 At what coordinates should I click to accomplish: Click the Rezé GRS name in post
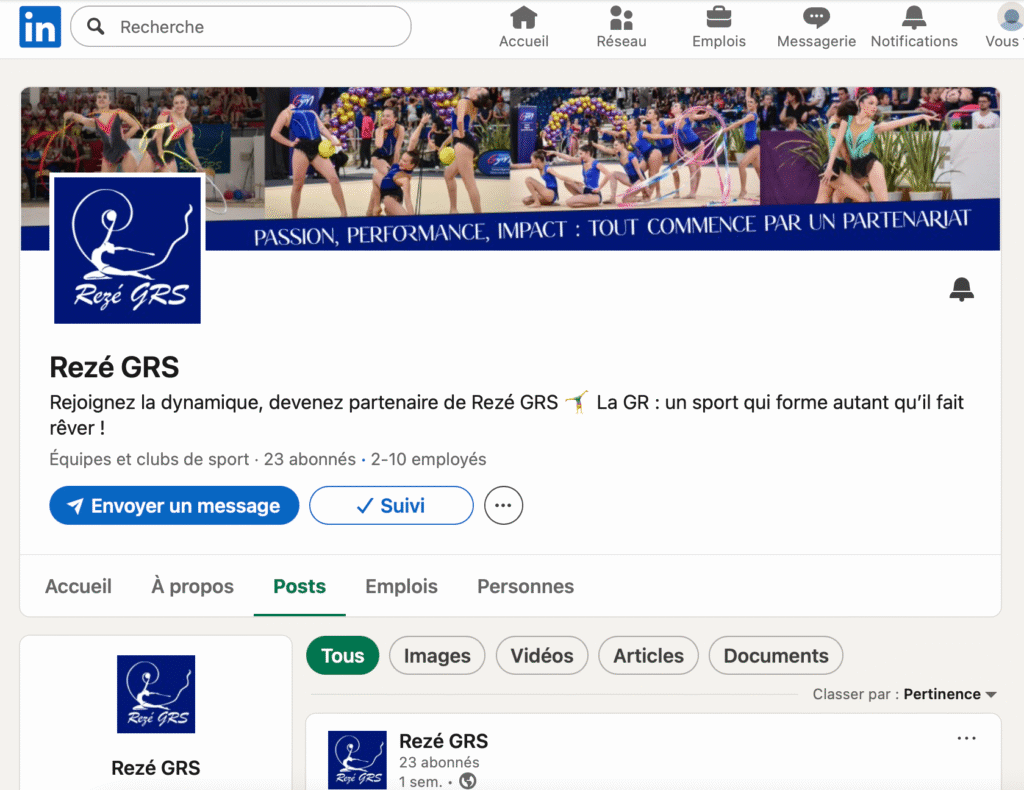(x=443, y=742)
